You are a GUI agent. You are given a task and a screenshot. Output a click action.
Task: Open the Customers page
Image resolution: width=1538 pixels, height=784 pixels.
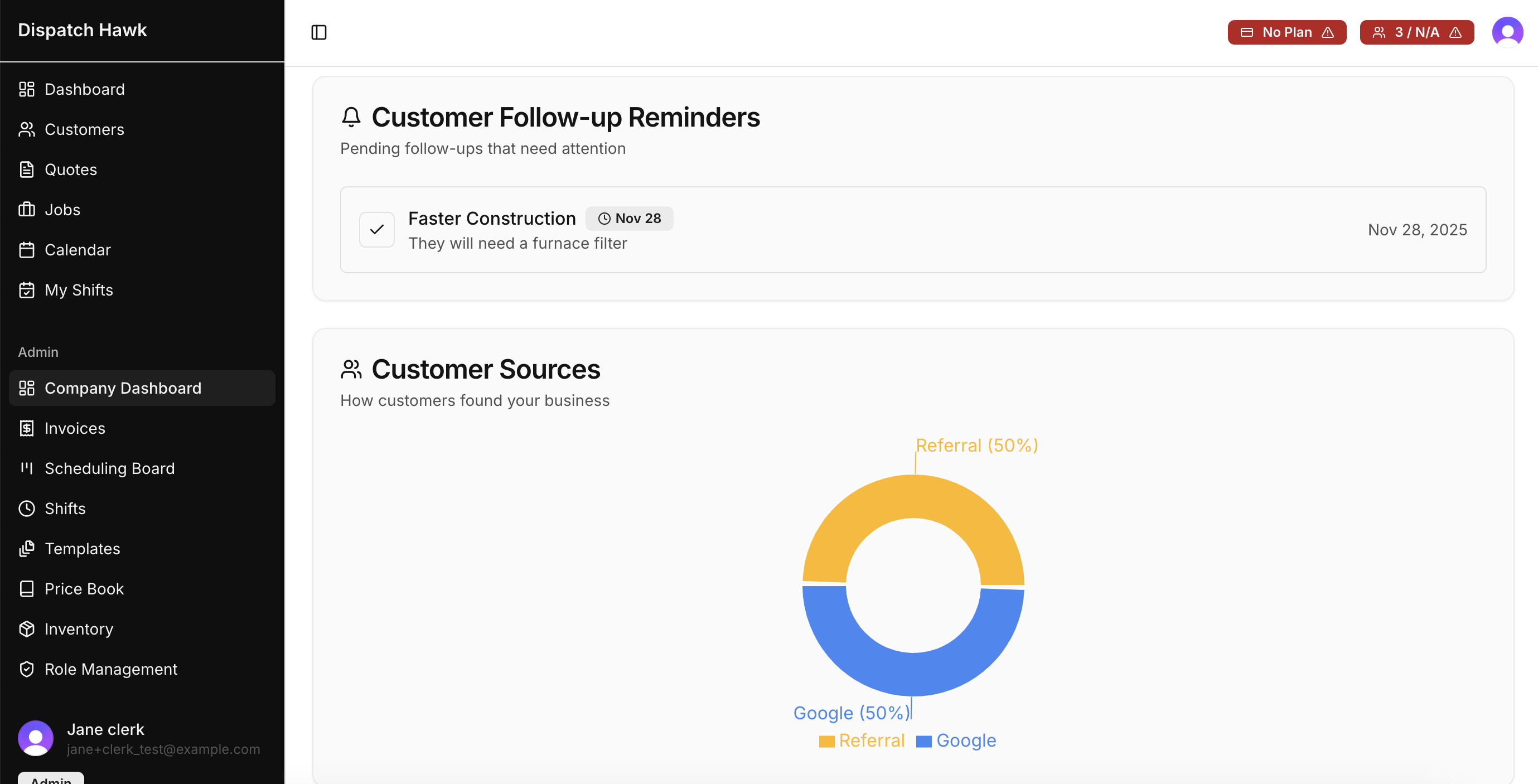click(84, 129)
